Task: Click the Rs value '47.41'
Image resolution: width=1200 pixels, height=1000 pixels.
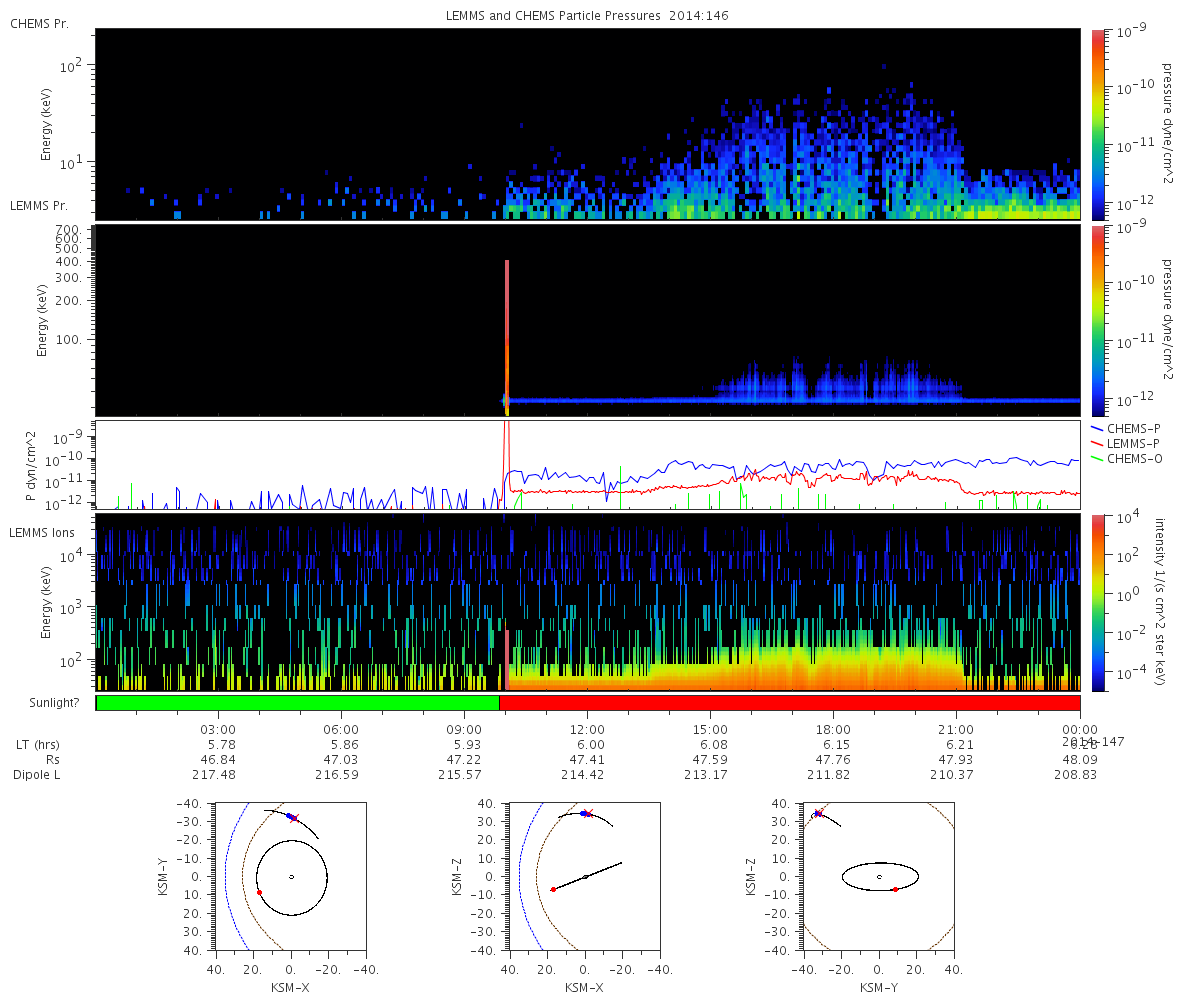Action: click(x=587, y=760)
